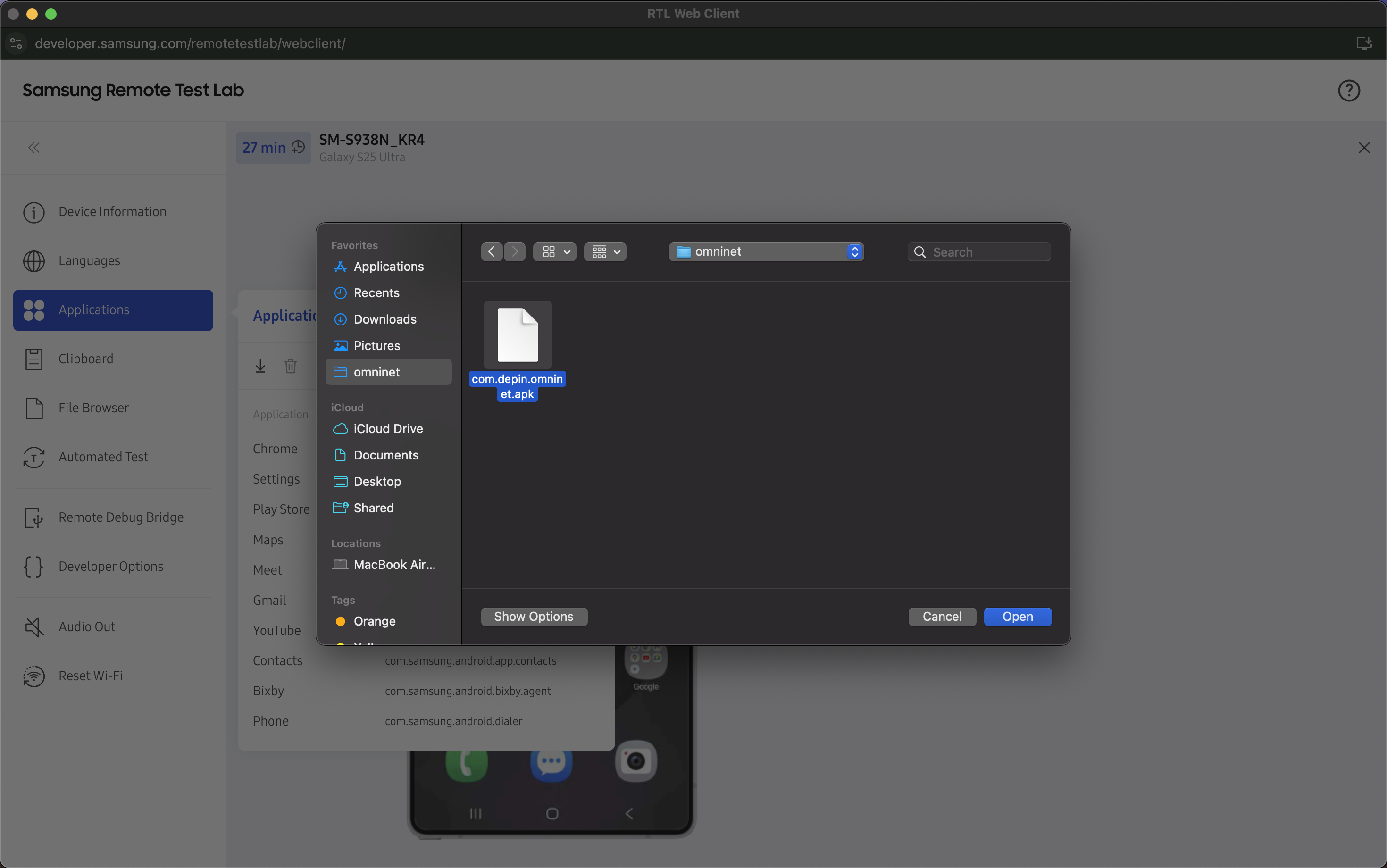
Task: Click the help question mark icon
Action: click(1348, 90)
